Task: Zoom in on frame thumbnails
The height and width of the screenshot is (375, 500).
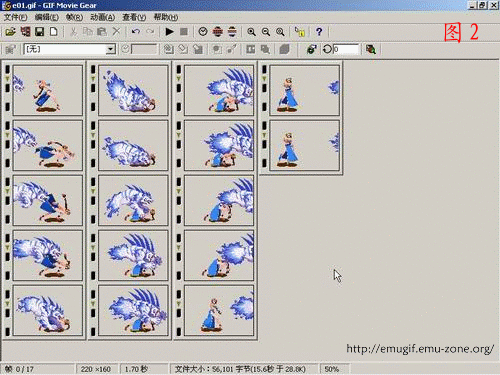Action: 251,32
